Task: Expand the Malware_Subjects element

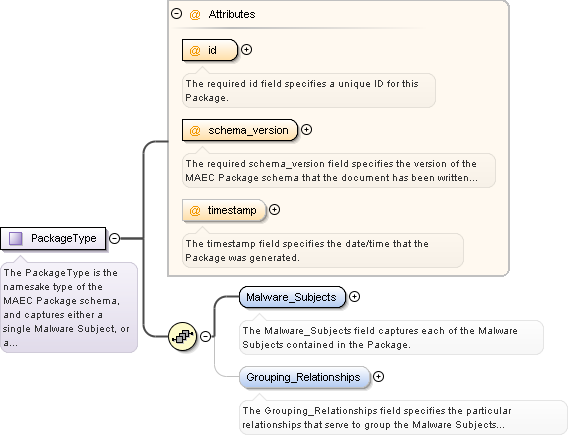Action: coord(354,296)
